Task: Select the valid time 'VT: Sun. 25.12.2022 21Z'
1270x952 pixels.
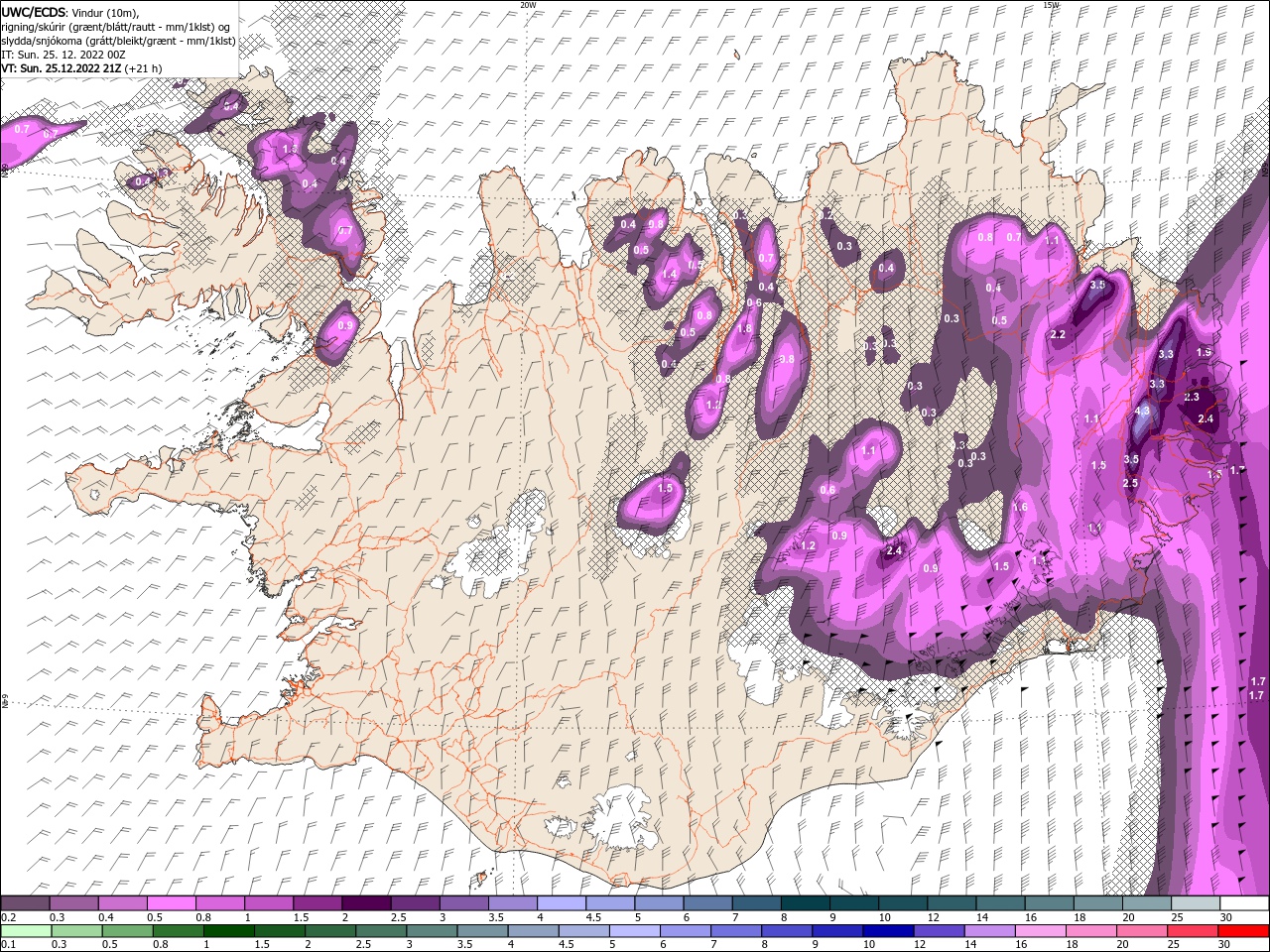Action: [x=61, y=68]
